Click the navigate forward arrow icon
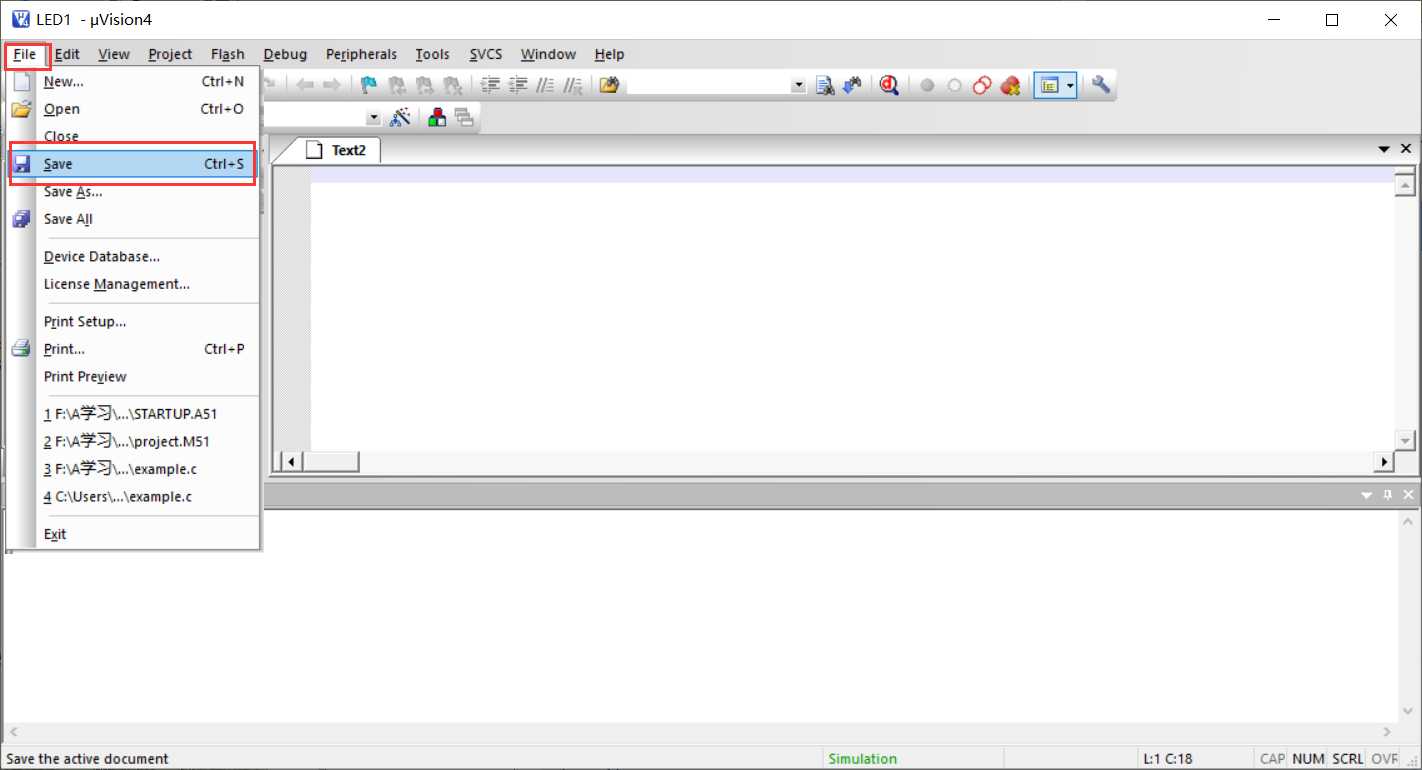1422x770 pixels. tap(332, 86)
